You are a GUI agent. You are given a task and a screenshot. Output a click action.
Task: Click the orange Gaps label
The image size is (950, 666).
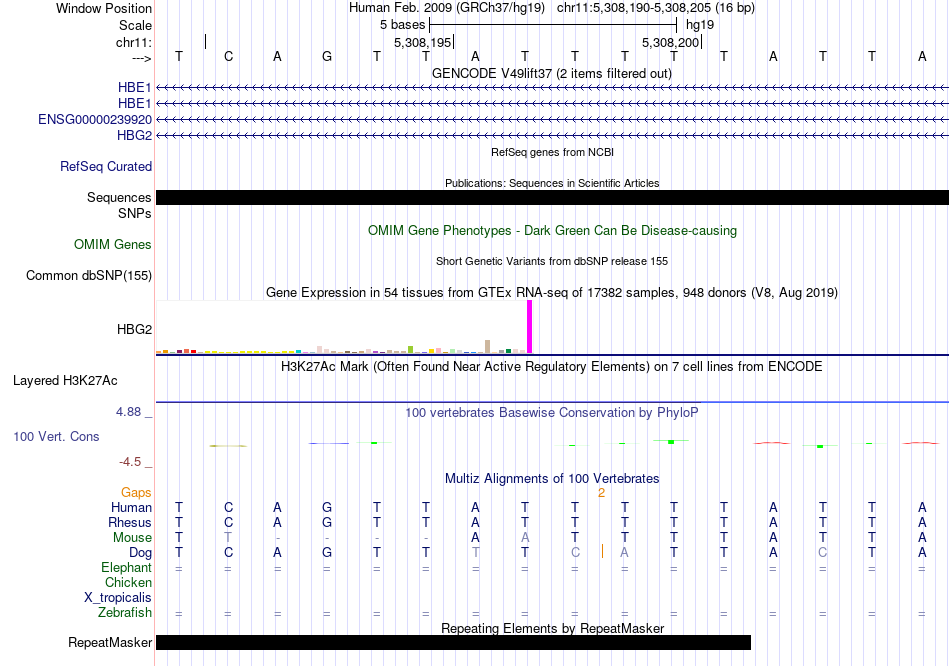(x=136, y=493)
